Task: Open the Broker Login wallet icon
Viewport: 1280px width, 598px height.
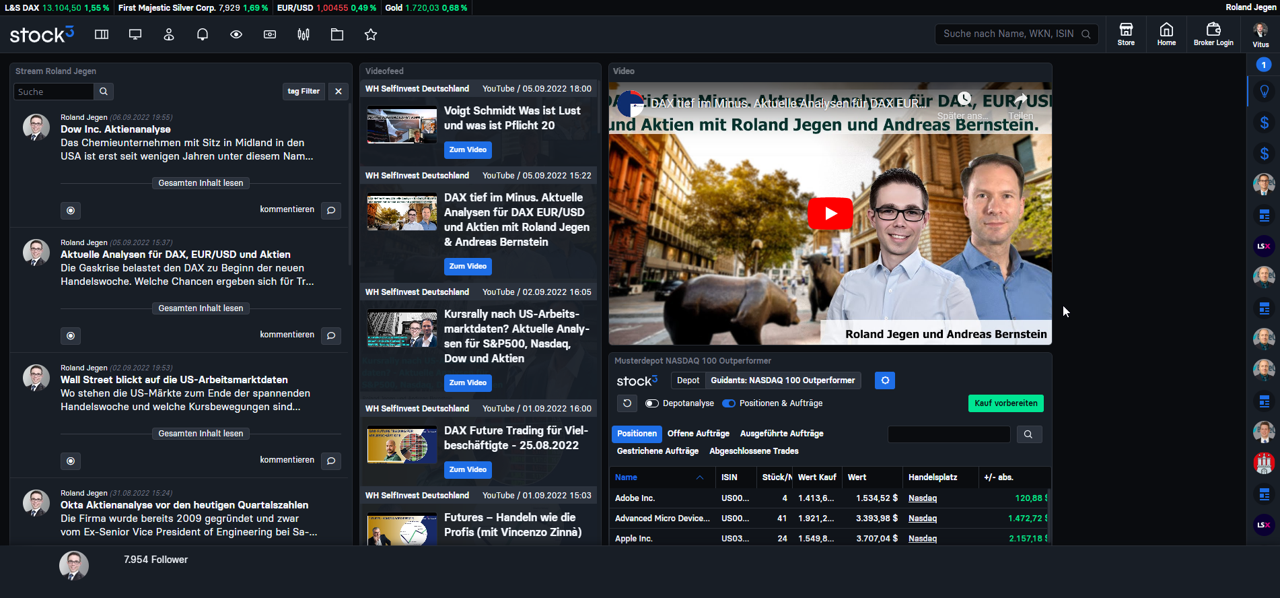Action: point(1213,33)
